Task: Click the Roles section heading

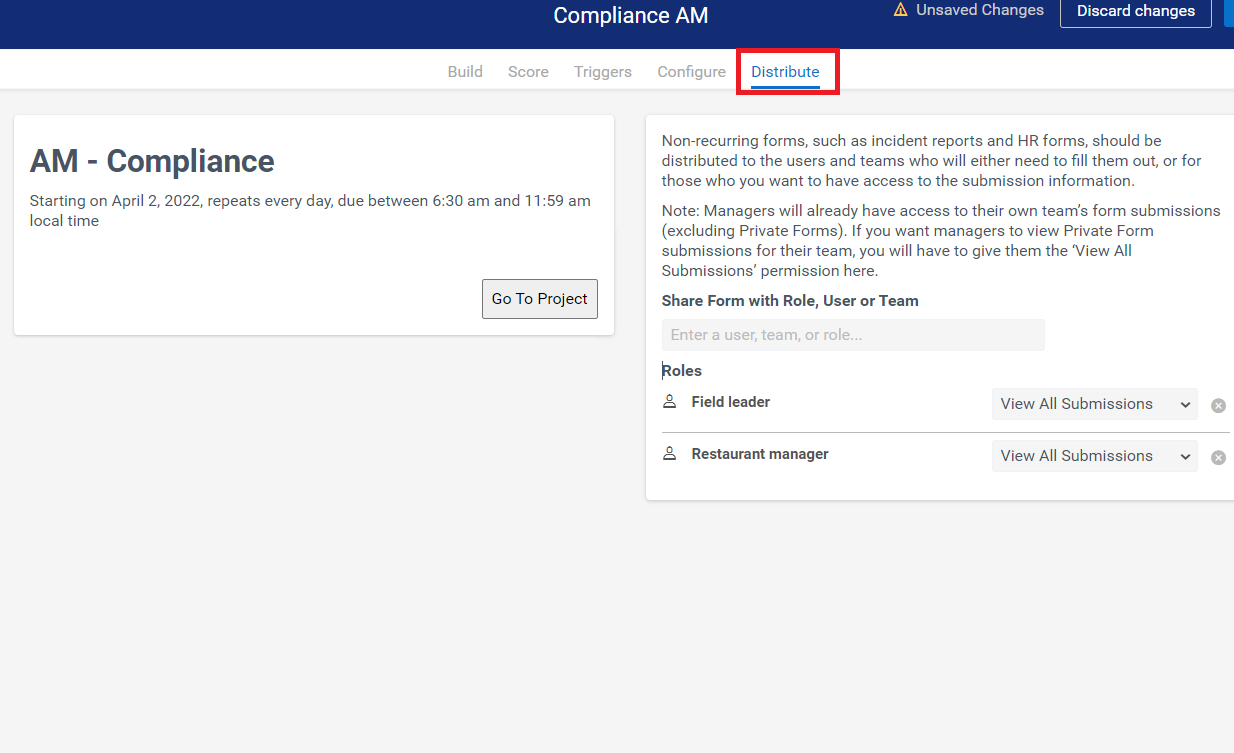Action: pyautogui.click(x=682, y=371)
